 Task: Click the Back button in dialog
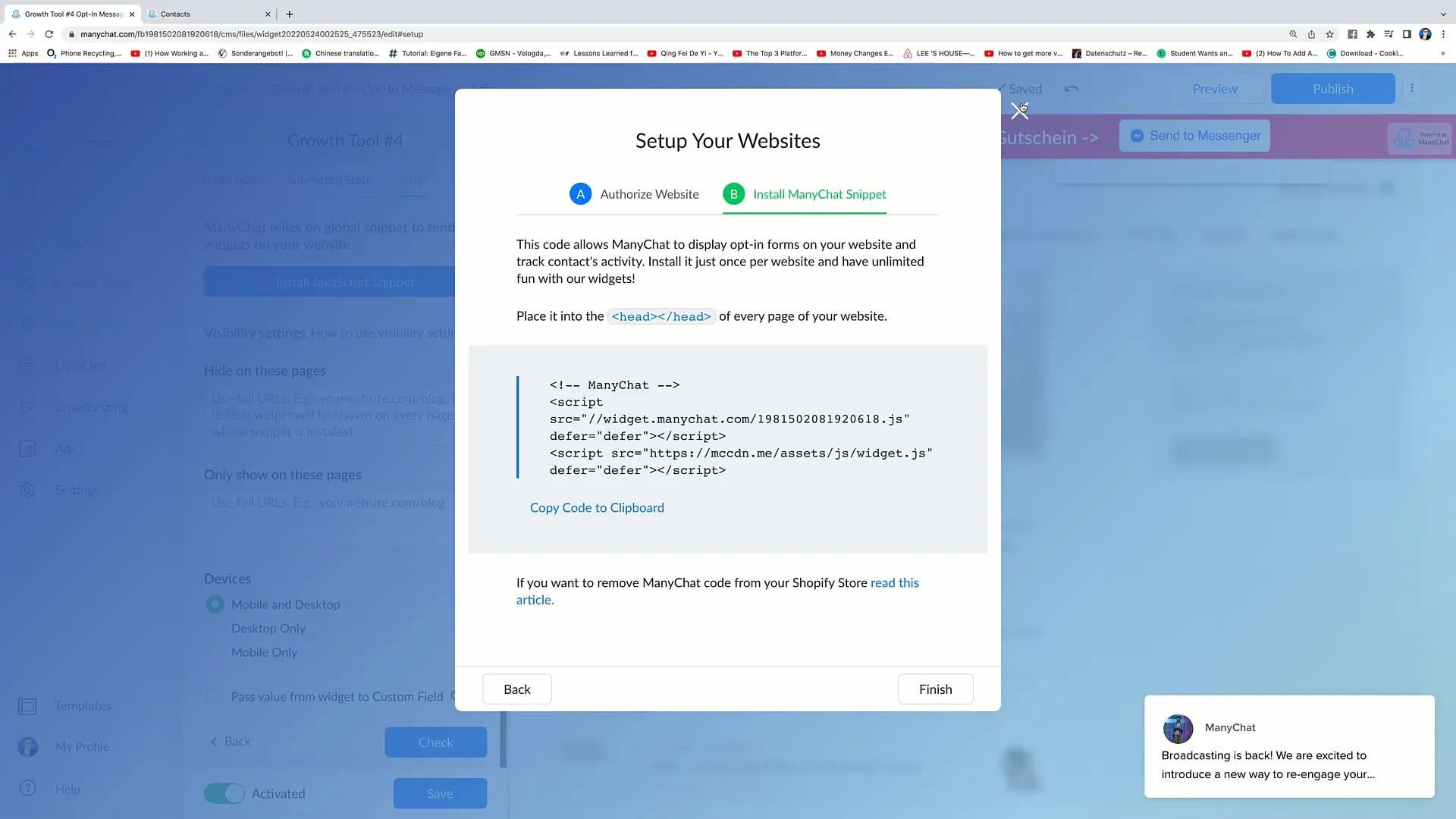(x=517, y=688)
